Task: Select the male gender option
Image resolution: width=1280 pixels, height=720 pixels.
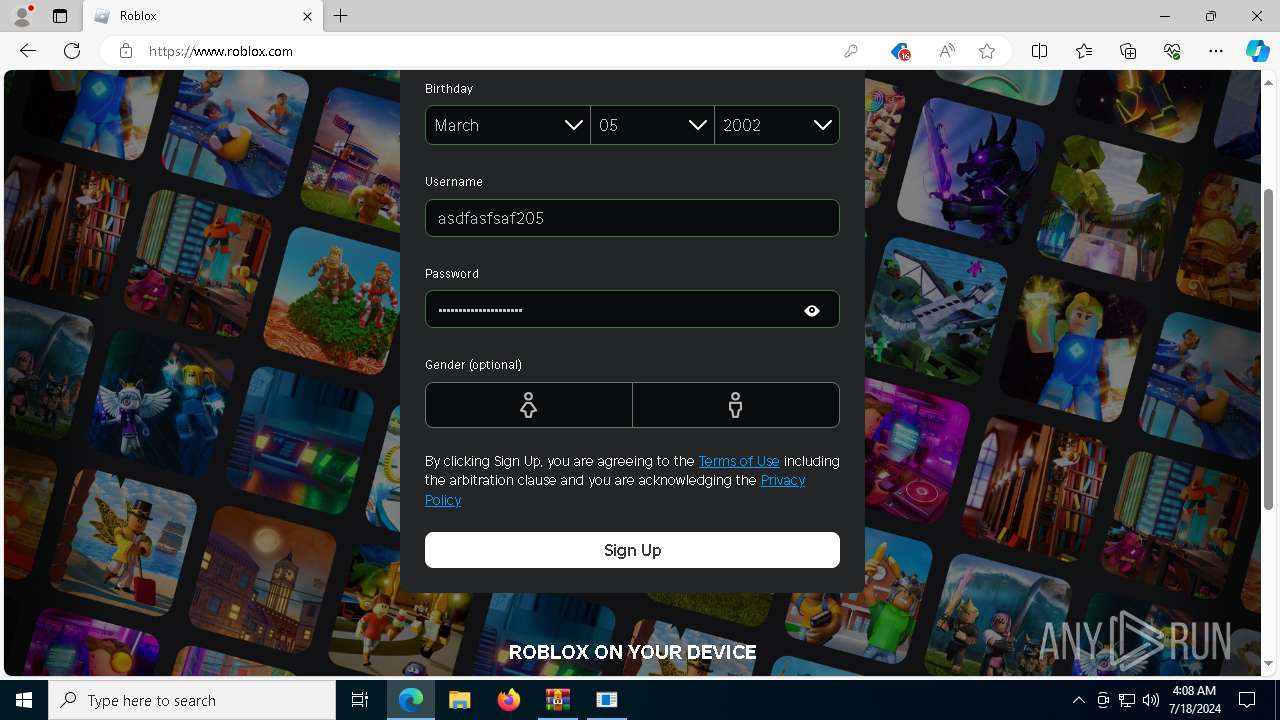Action: (736, 405)
